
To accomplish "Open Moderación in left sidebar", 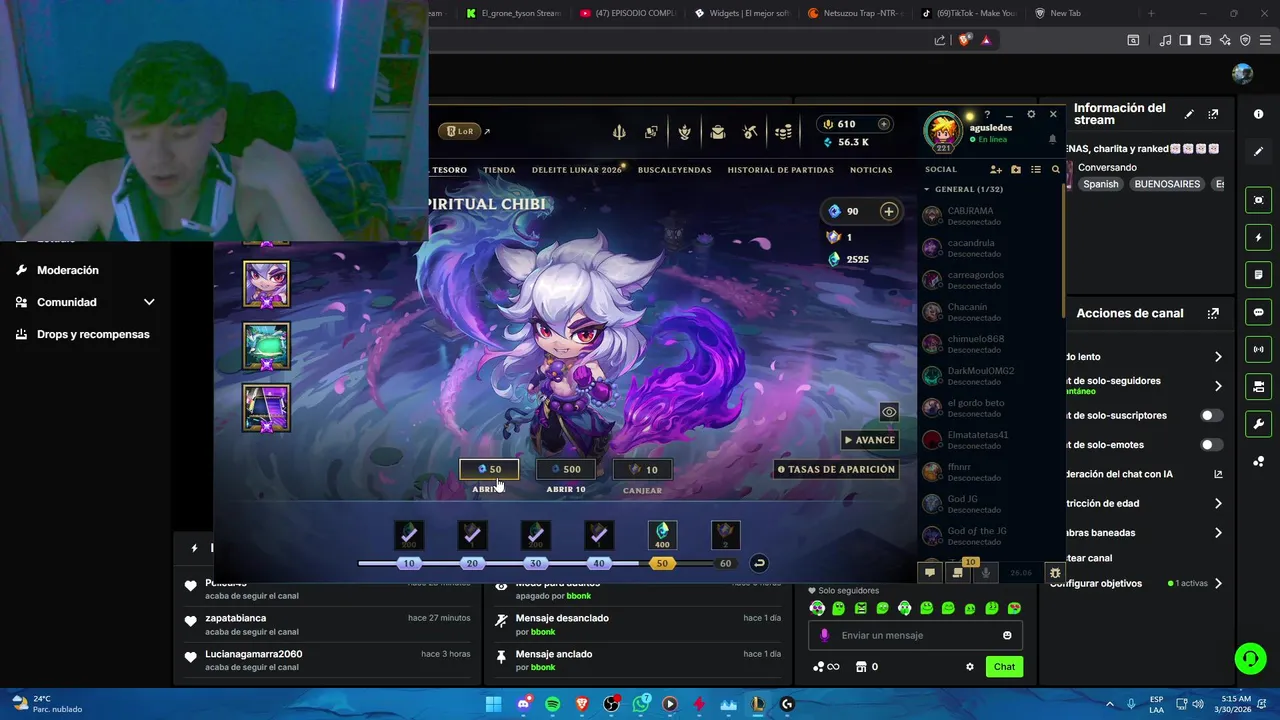I will click(x=68, y=270).
